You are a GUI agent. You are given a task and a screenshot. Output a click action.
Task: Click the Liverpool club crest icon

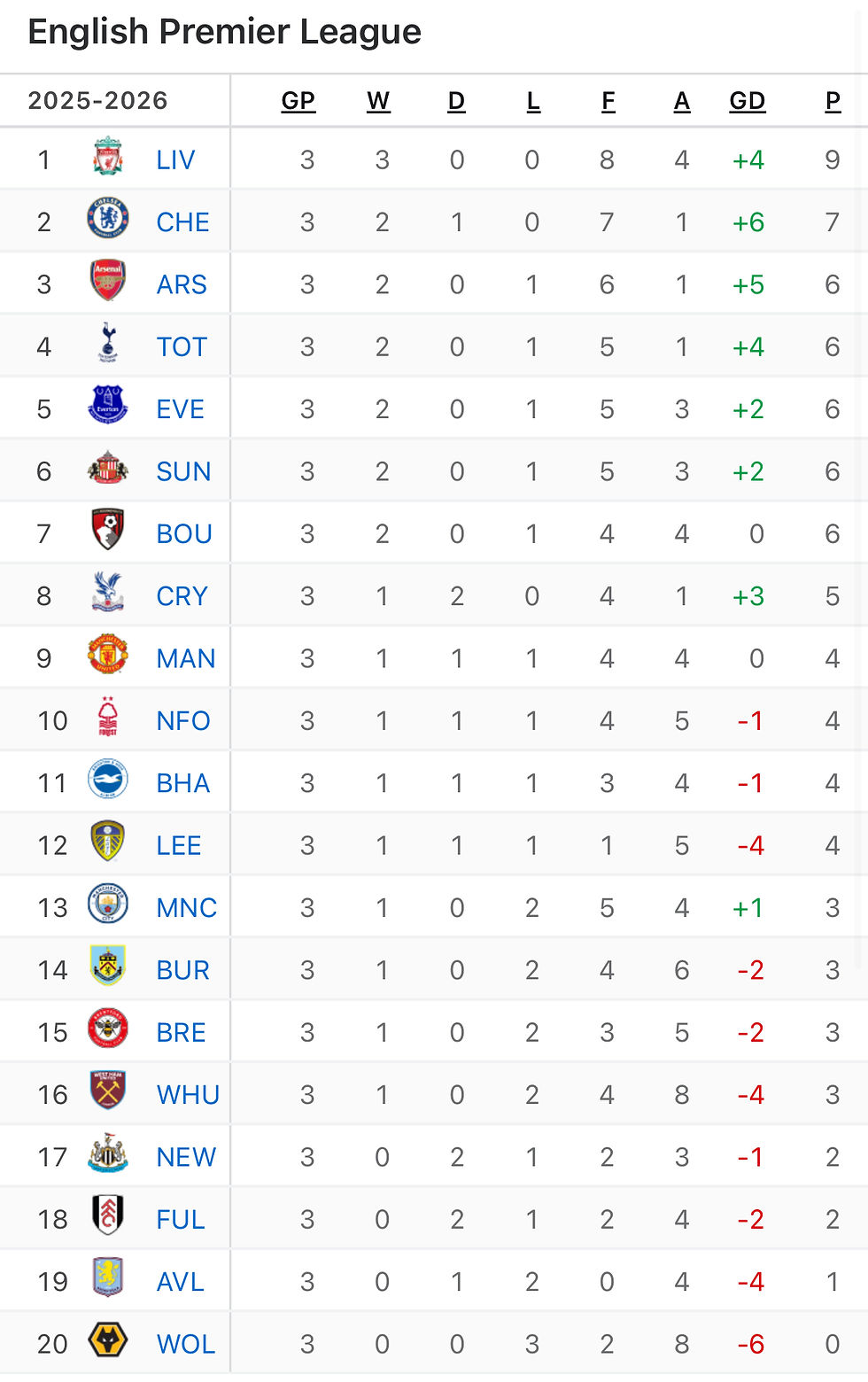click(x=108, y=159)
